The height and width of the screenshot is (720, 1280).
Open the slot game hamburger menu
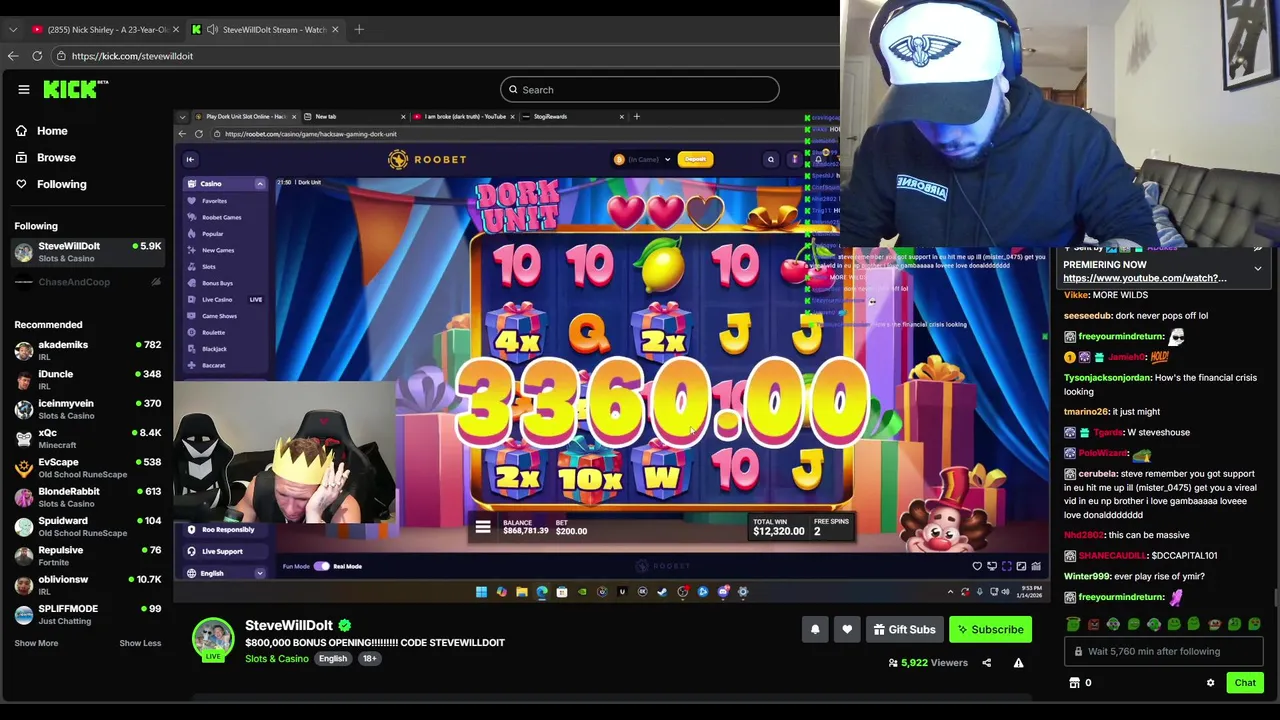(482, 527)
